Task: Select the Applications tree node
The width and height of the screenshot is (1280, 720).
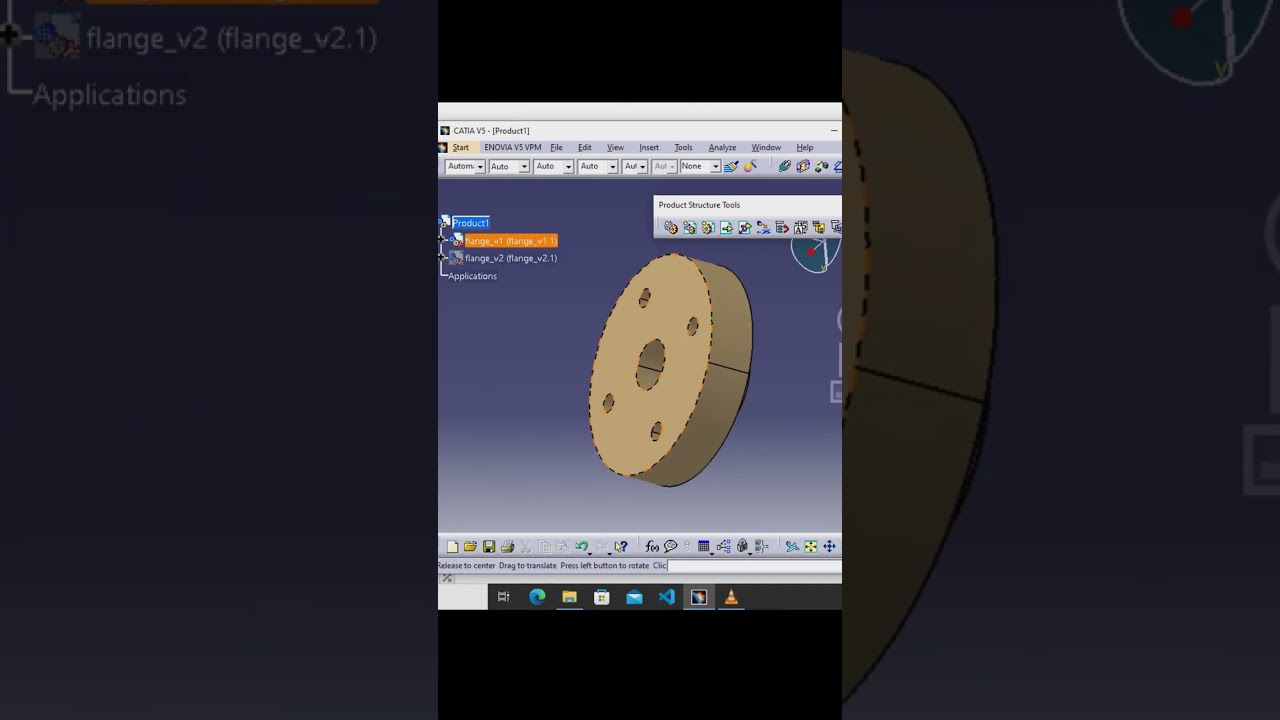Action: pos(472,276)
